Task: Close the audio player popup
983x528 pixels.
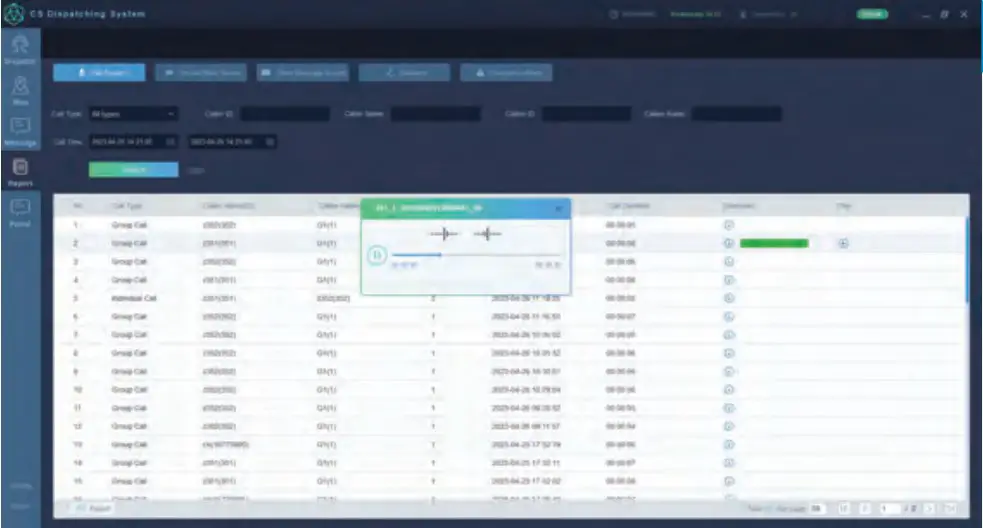Action: 559,209
